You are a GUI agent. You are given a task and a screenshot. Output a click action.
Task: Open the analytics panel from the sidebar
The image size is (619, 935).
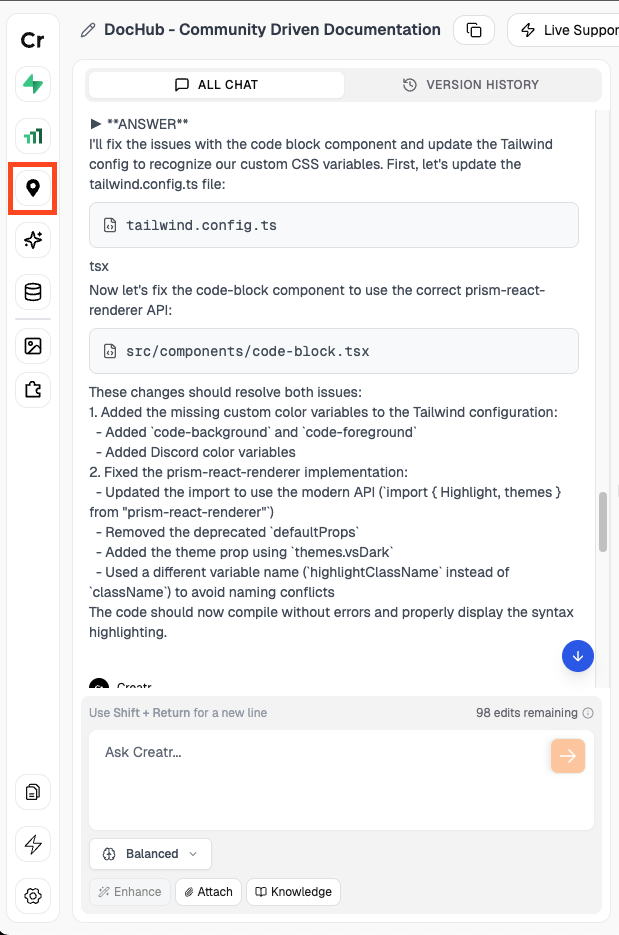(32, 136)
